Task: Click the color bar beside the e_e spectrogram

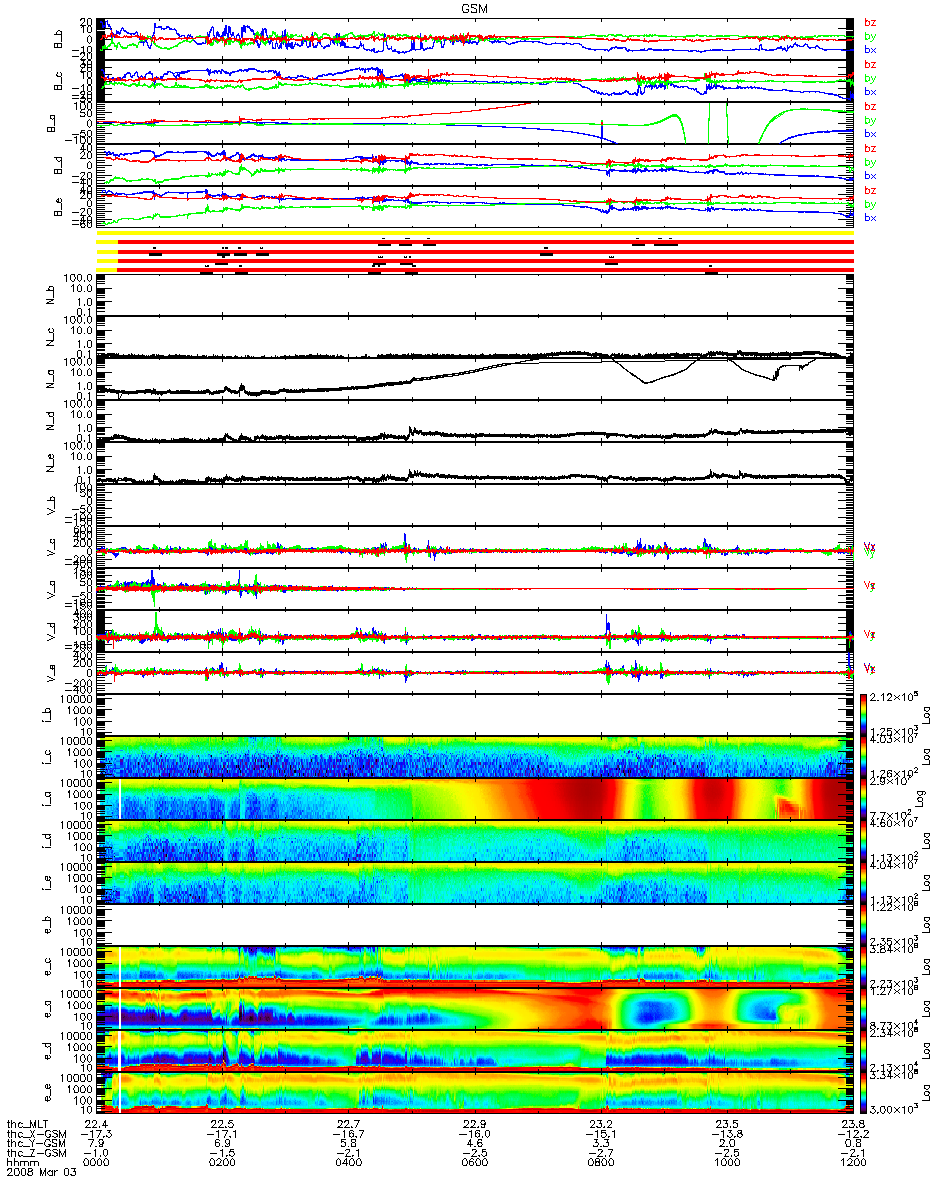Action: [864, 1092]
